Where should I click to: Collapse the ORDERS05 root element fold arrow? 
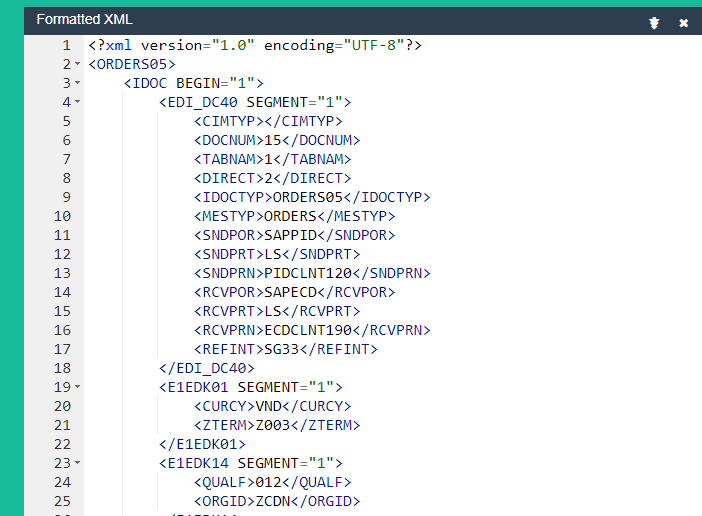(x=77, y=65)
